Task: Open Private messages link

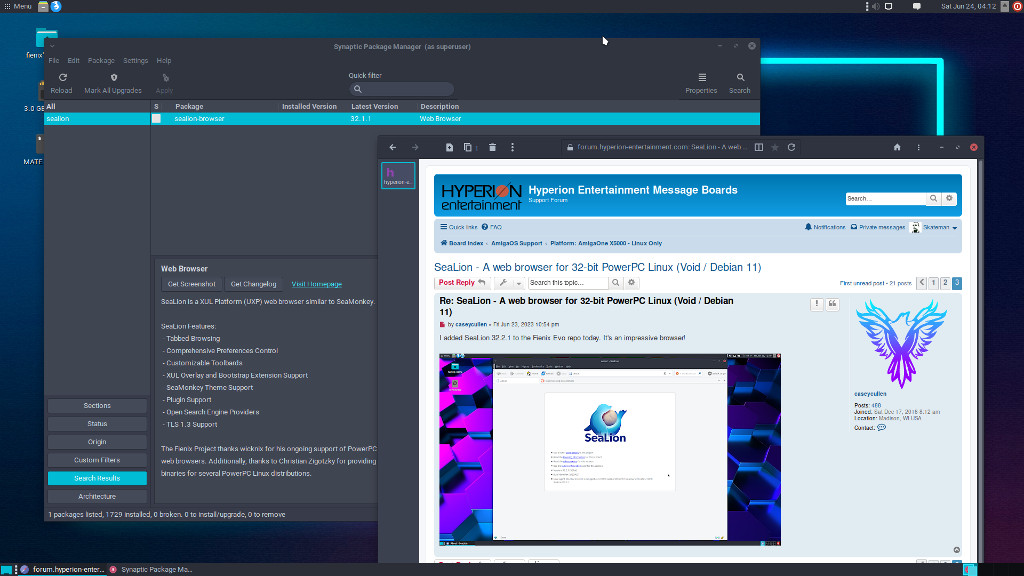Action: [878, 227]
